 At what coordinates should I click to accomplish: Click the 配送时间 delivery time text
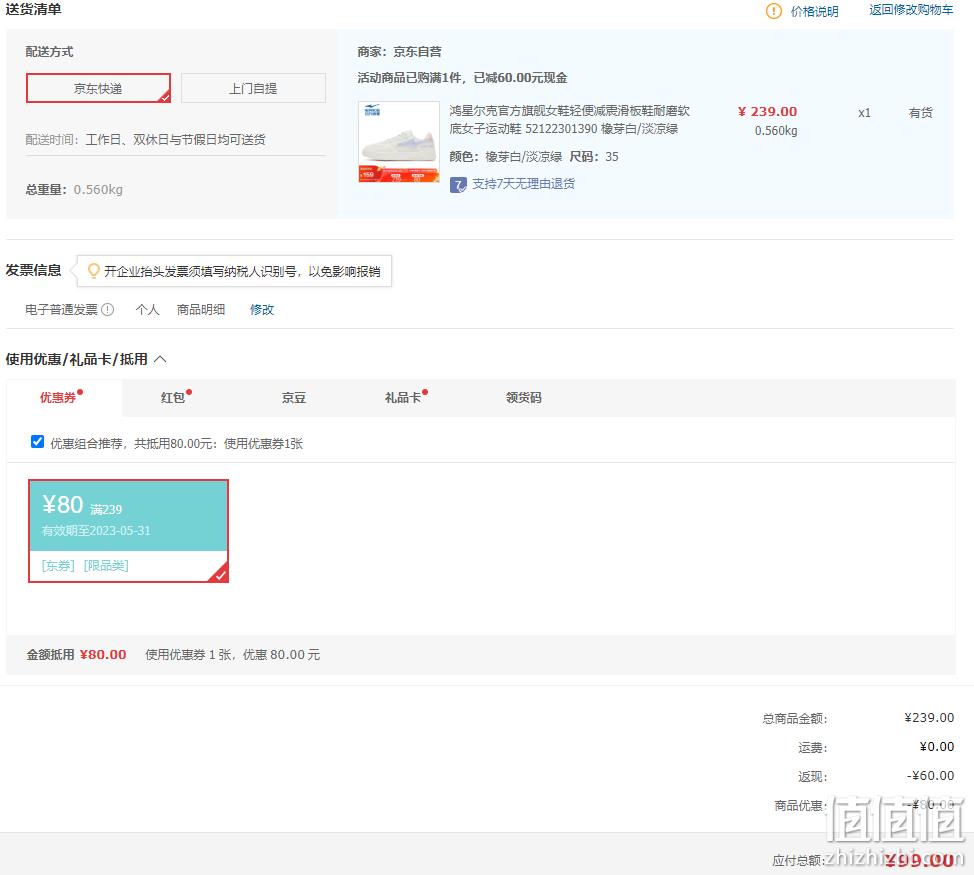click(x=145, y=139)
